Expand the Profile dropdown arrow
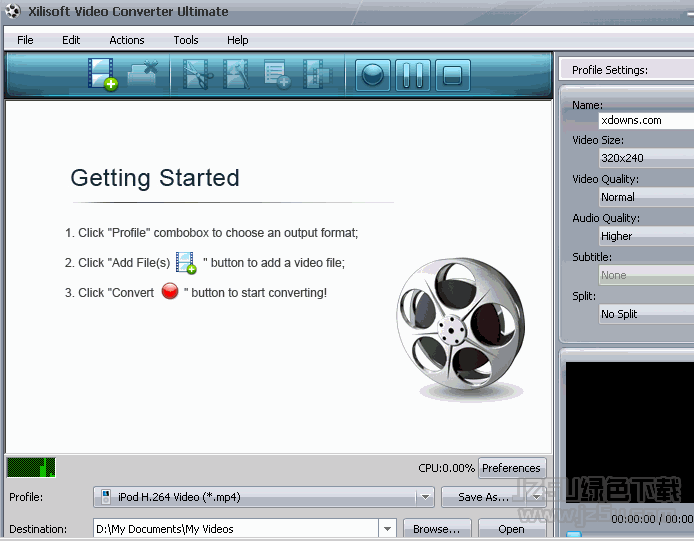694x541 pixels. (x=425, y=497)
